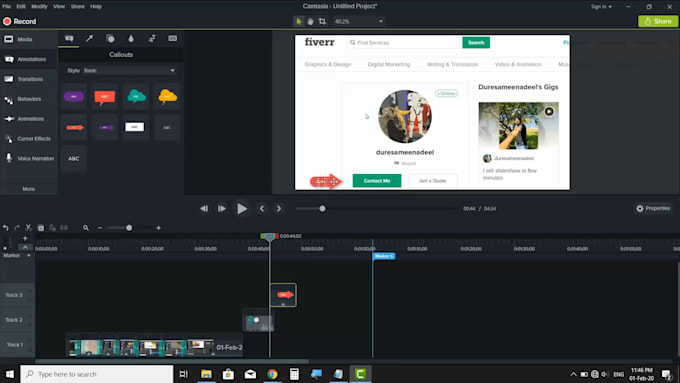Select the Shapes annotation tab icon
The width and height of the screenshot is (680, 383).
click(x=111, y=39)
